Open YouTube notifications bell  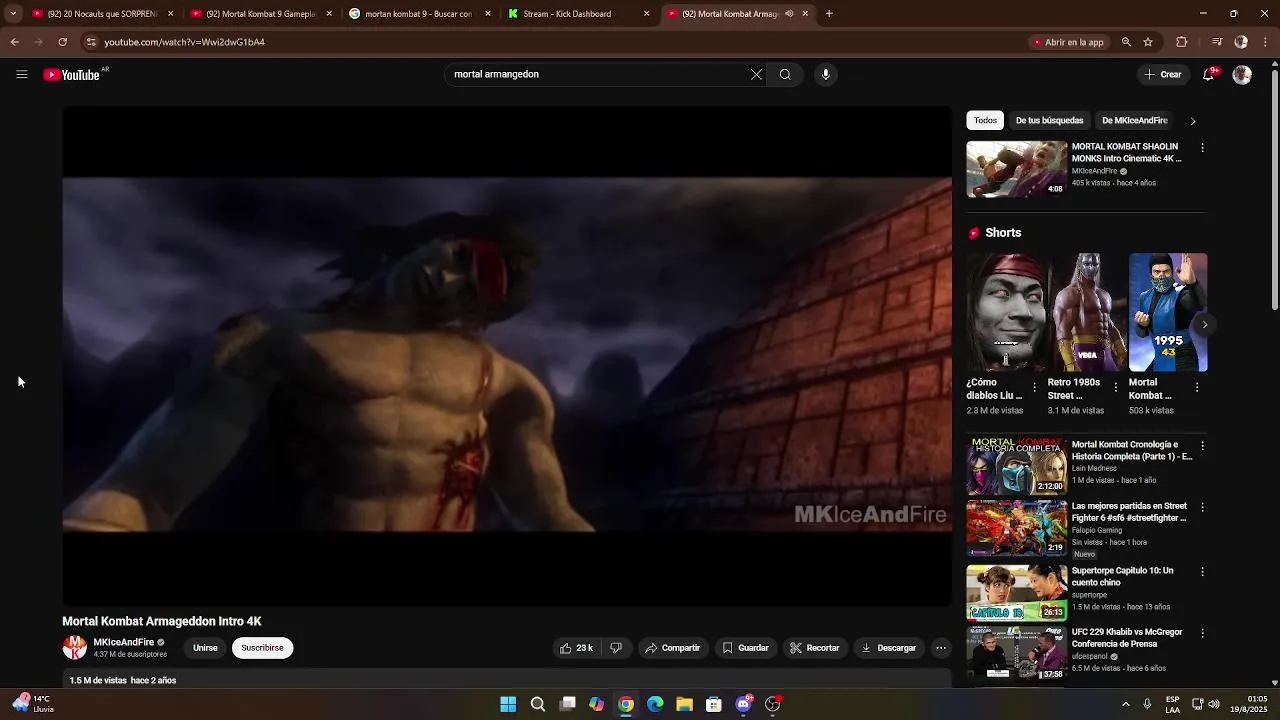pyautogui.click(x=1208, y=74)
